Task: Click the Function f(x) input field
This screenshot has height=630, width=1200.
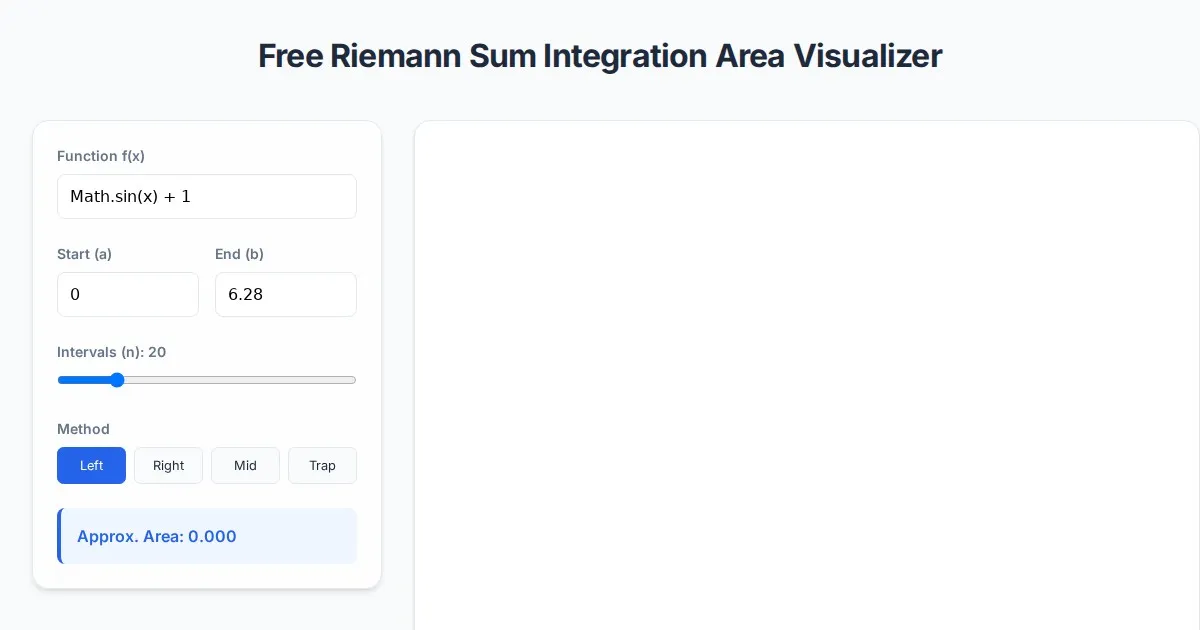Action: click(206, 197)
